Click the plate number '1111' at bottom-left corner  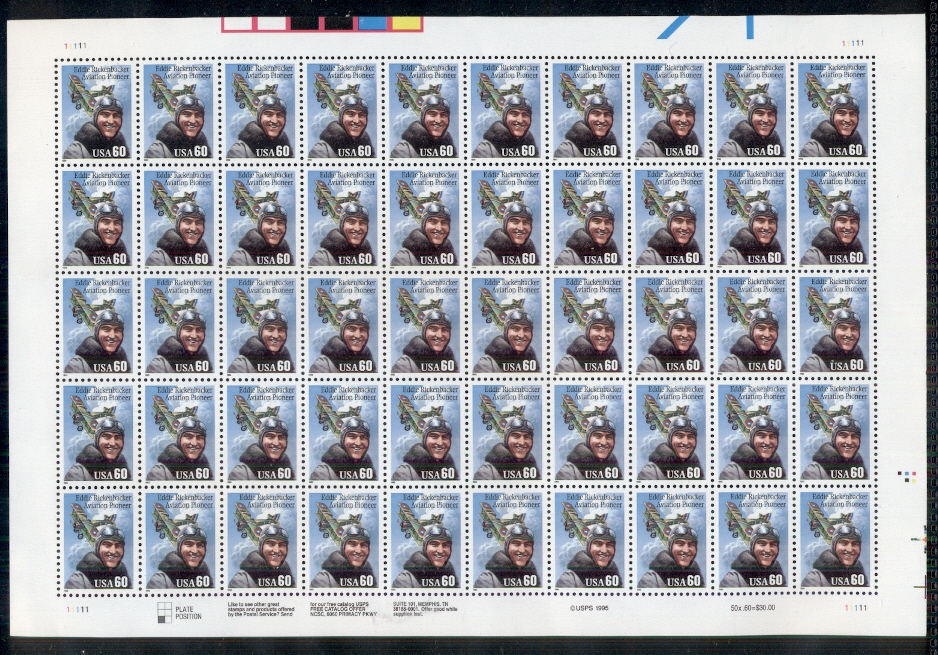click(x=76, y=609)
